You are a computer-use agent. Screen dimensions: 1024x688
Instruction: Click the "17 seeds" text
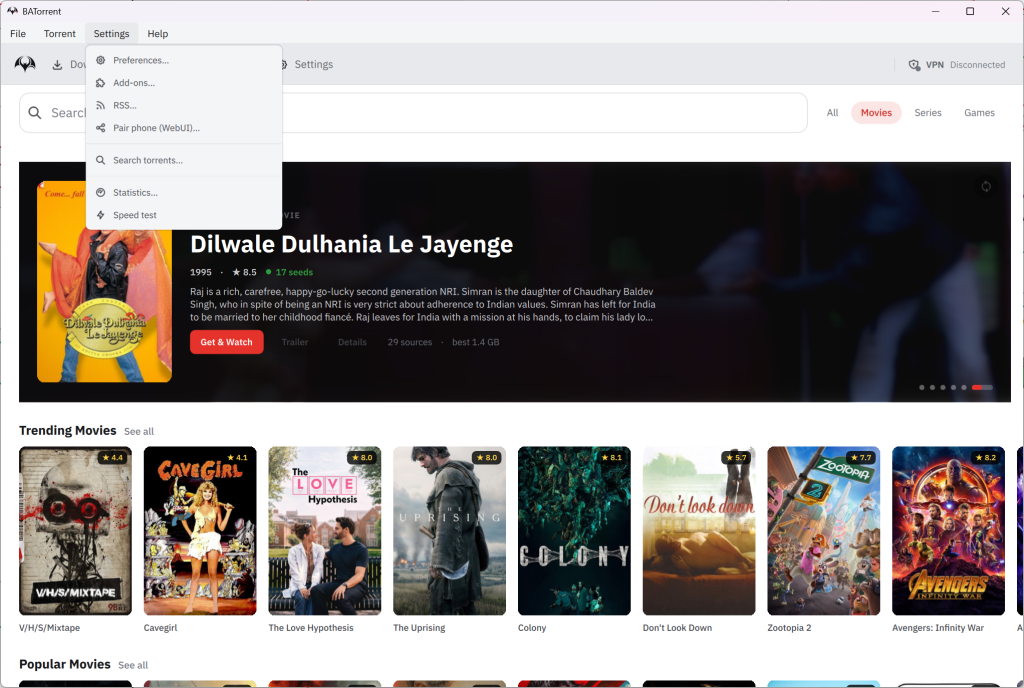pos(294,272)
